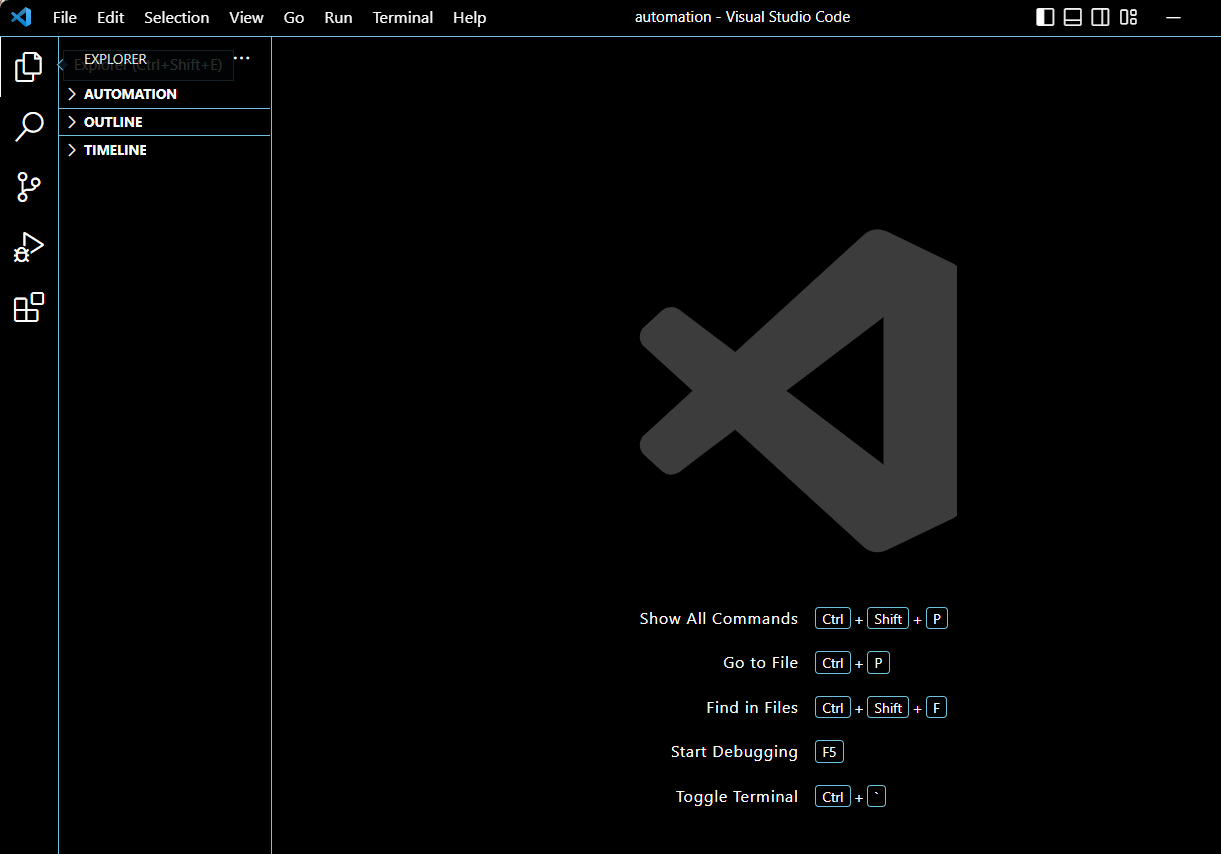Open the Edit menu
This screenshot has height=854, width=1221.
(110, 17)
